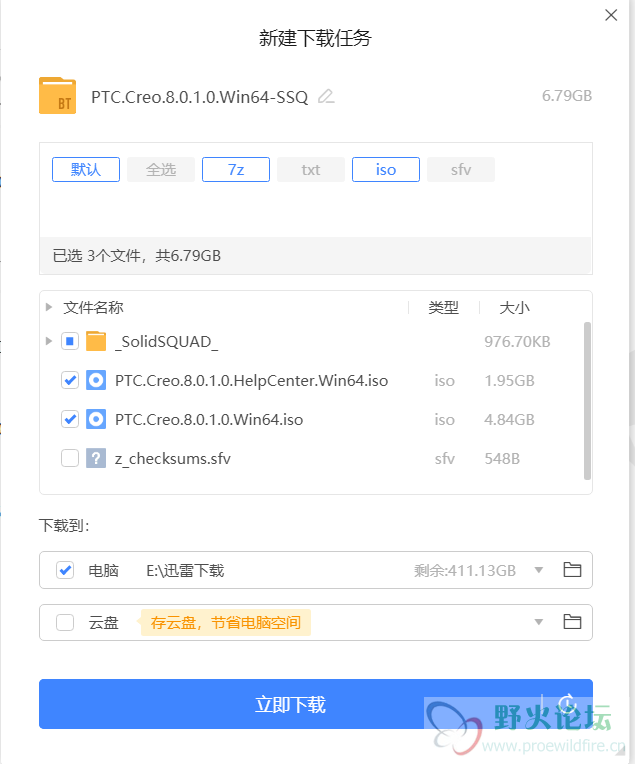Enable the 云盘 cloud destination checkbox
The height and width of the screenshot is (764, 635).
[x=65, y=622]
